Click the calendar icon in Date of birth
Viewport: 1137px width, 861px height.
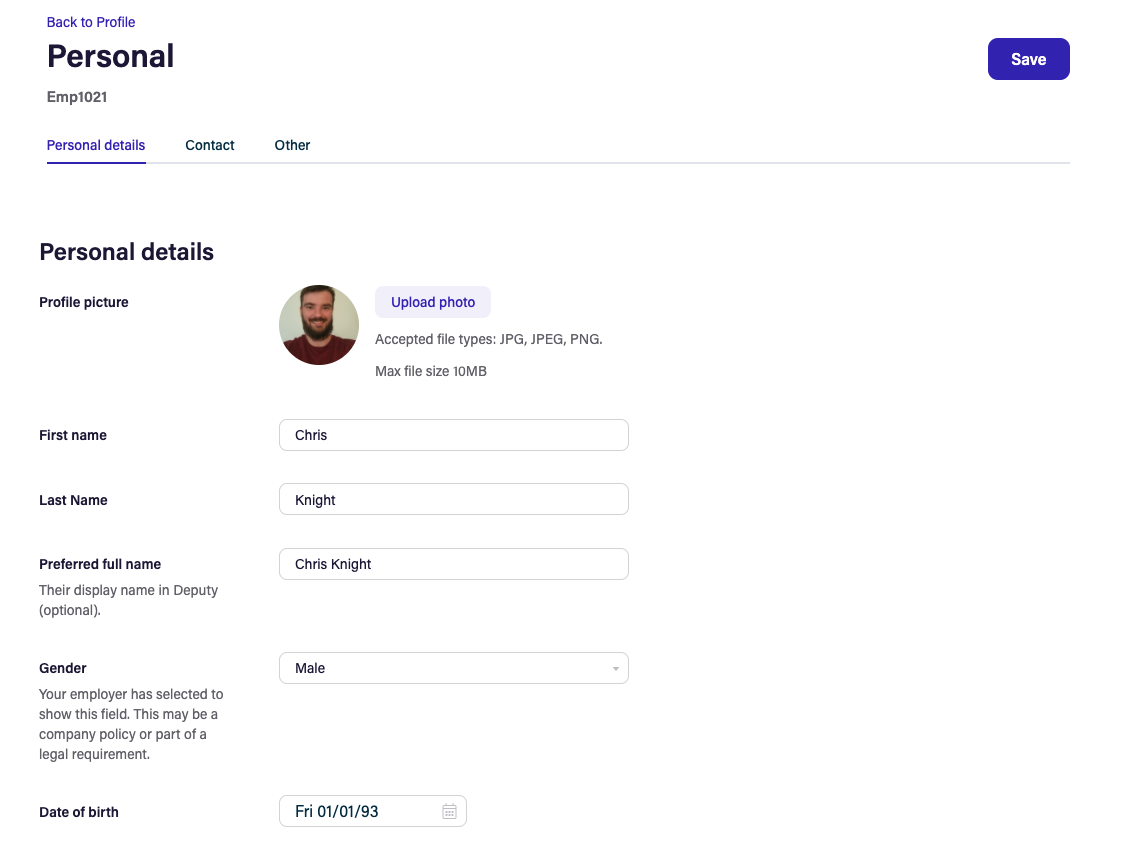pos(449,811)
